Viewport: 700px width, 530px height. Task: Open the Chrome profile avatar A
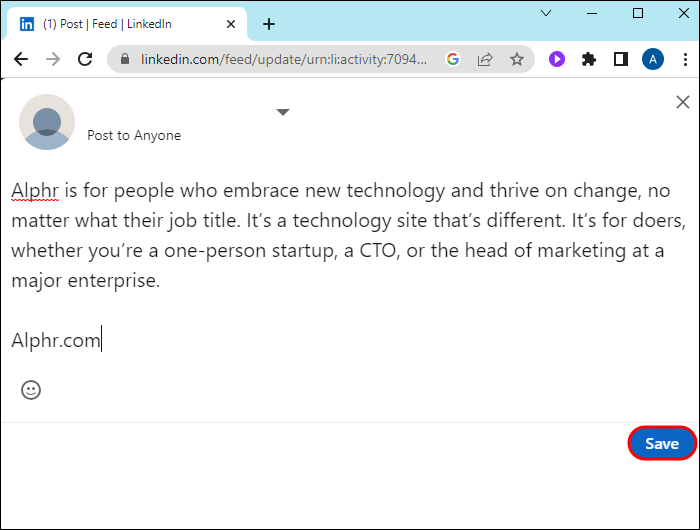tap(653, 59)
